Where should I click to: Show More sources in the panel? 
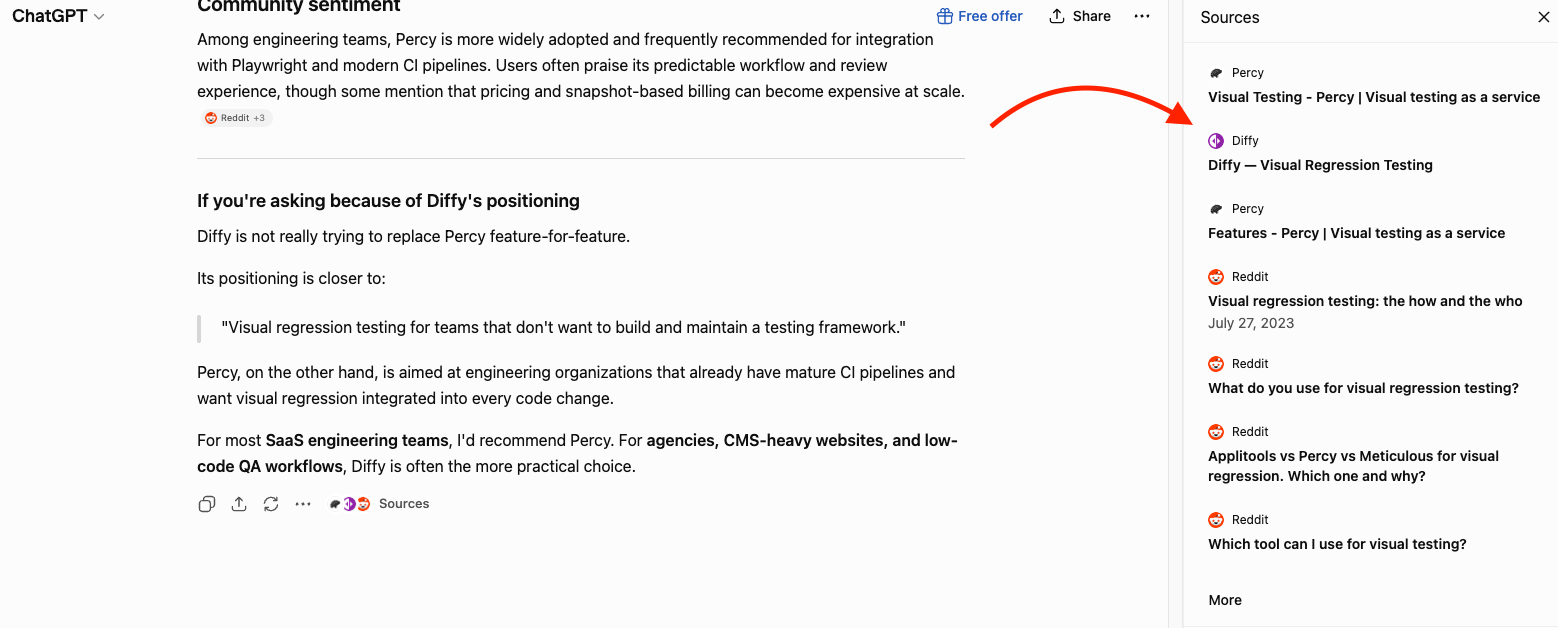[1225, 600]
